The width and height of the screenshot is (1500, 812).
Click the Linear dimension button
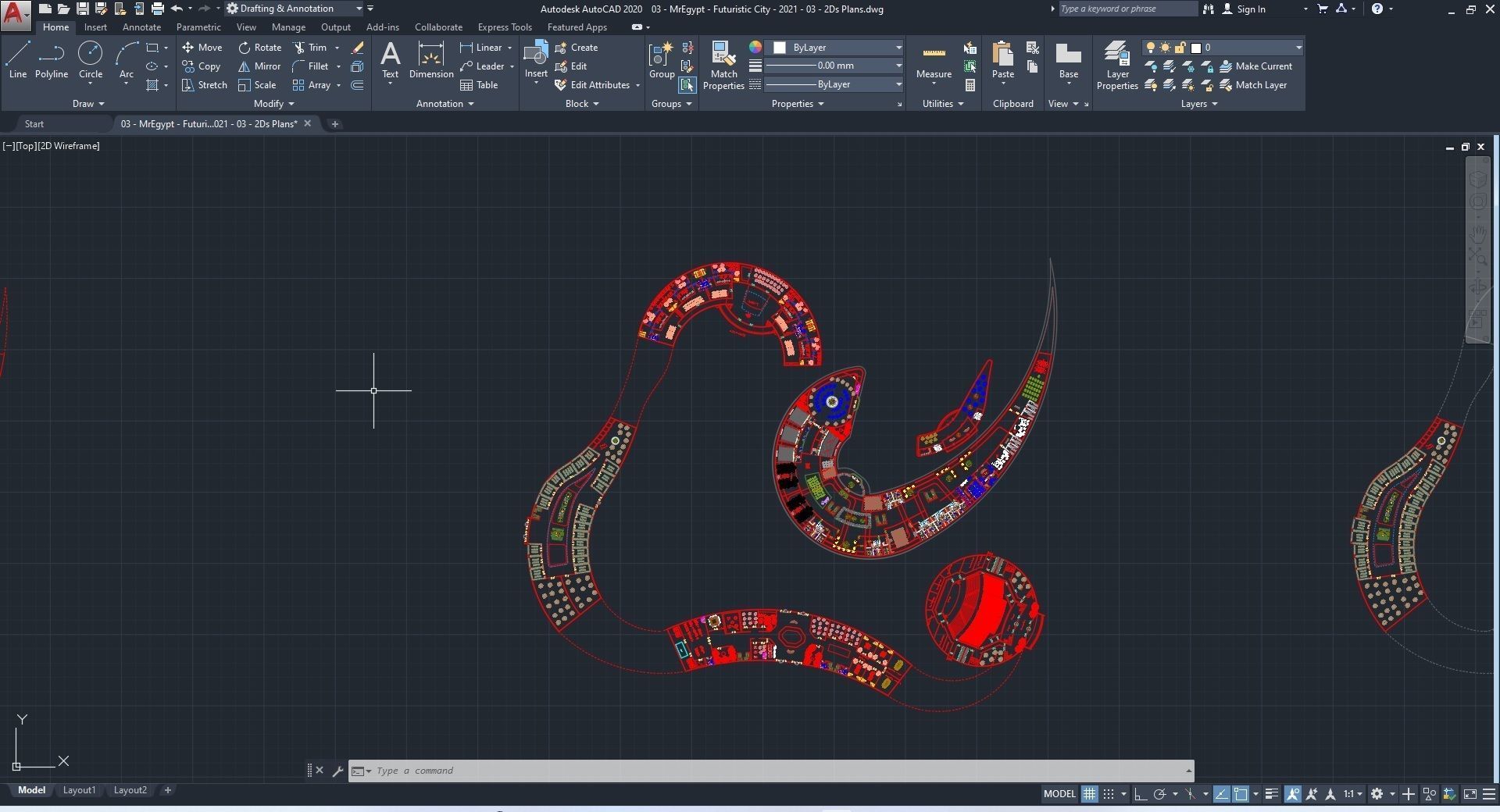tap(481, 48)
